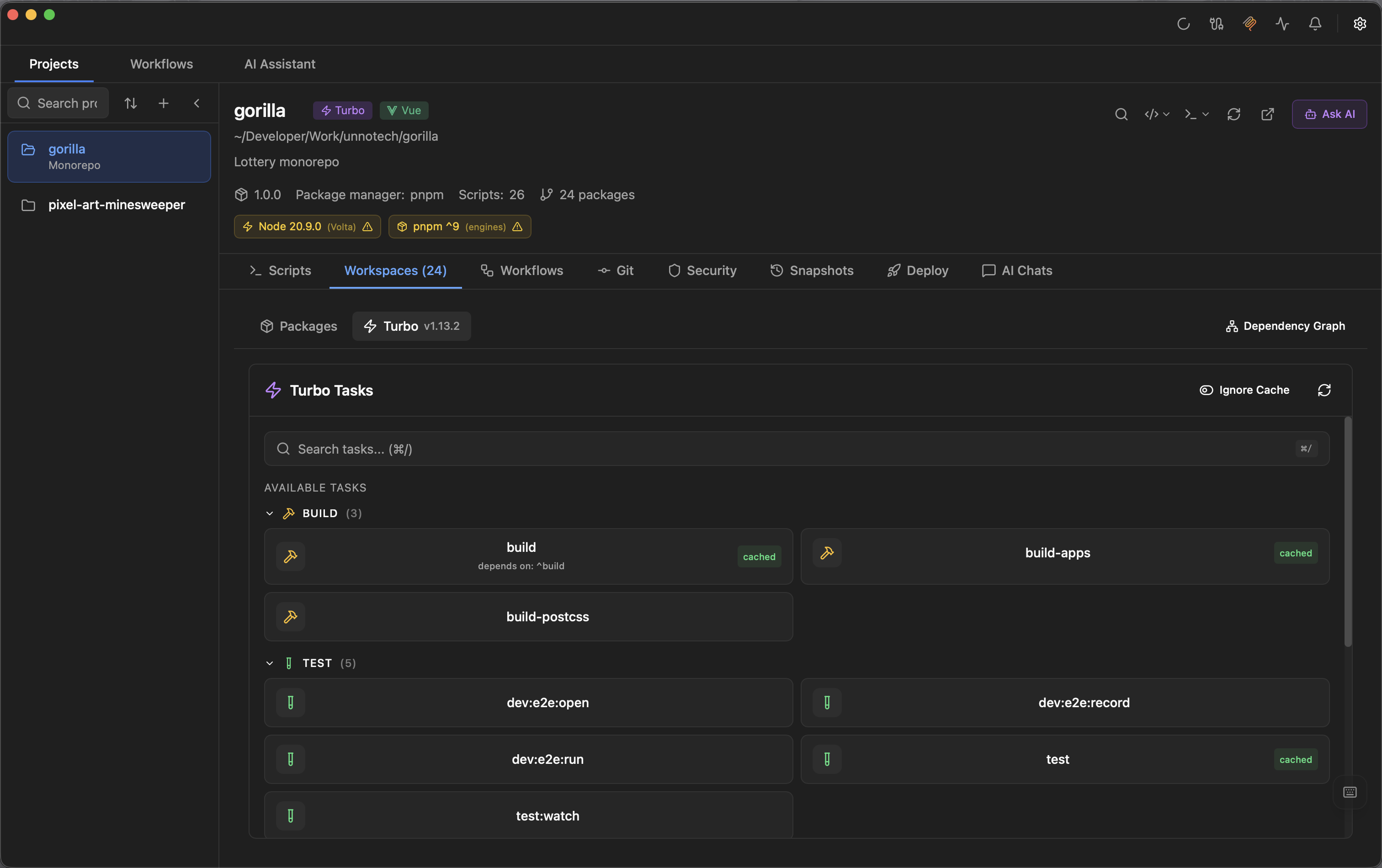Viewport: 1382px width, 868px height.
Task: Collapse the BUILD task group
Action: 270,513
